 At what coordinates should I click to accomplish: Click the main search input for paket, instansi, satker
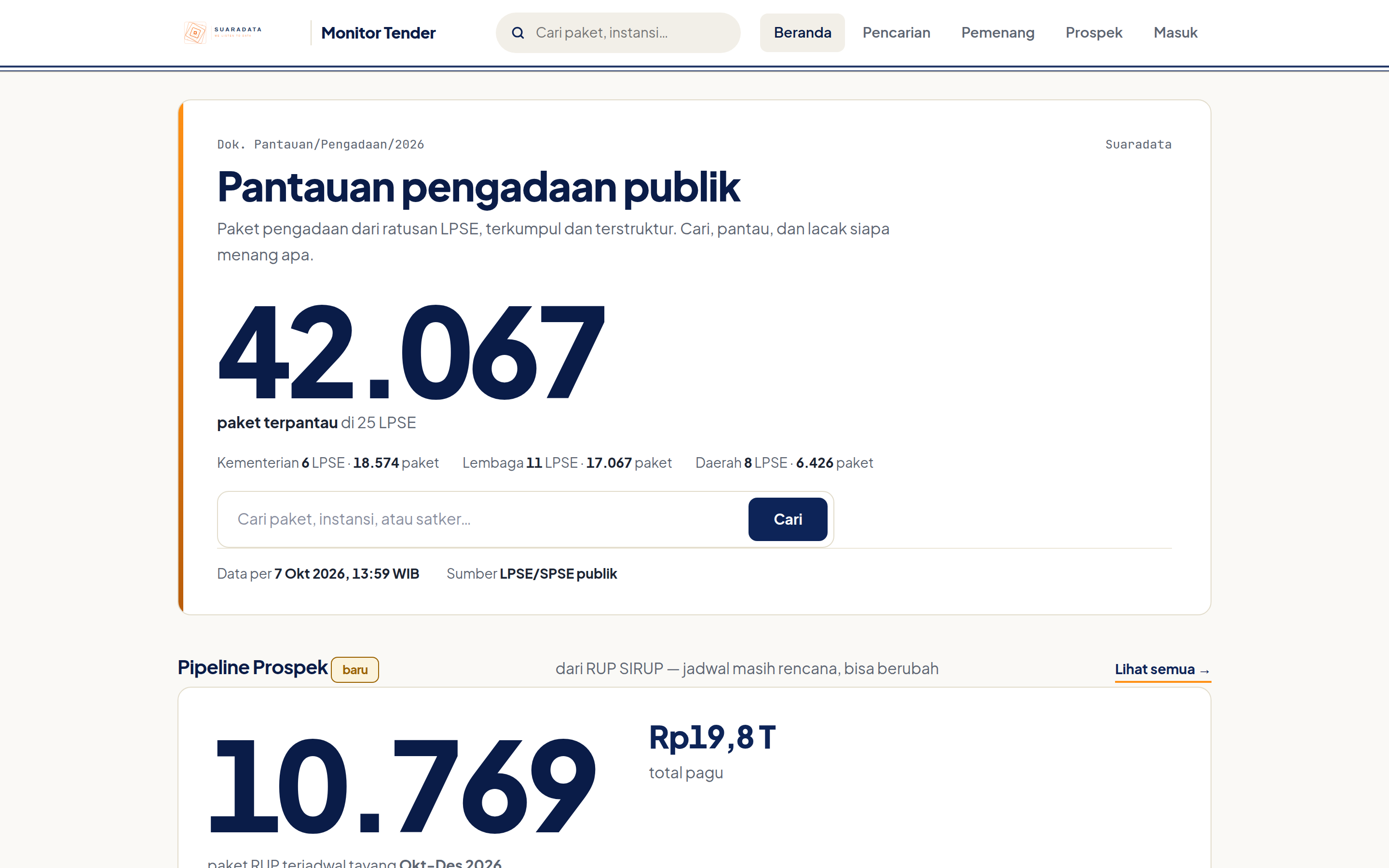pyautogui.click(x=483, y=519)
